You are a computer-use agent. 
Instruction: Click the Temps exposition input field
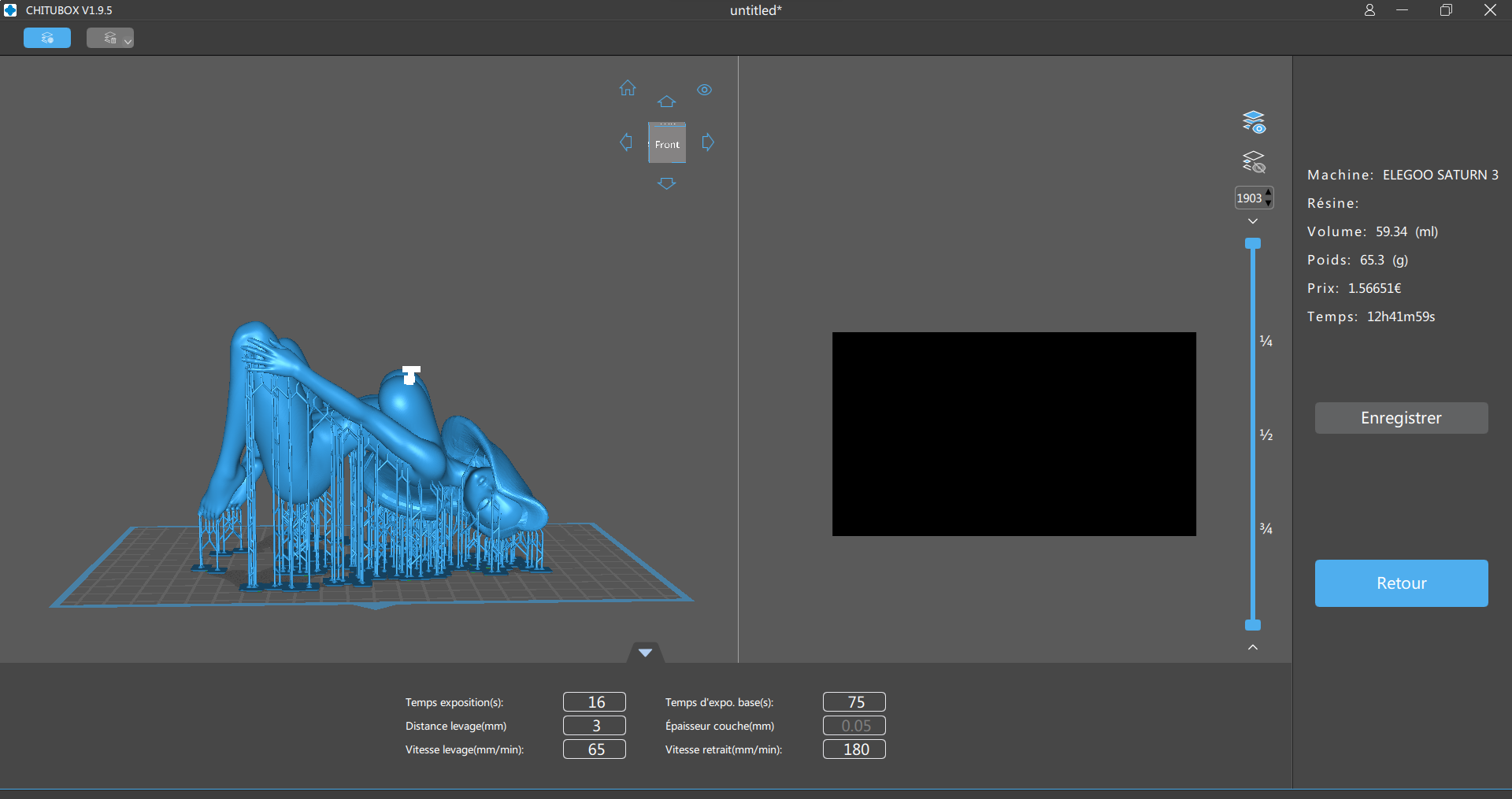click(595, 702)
